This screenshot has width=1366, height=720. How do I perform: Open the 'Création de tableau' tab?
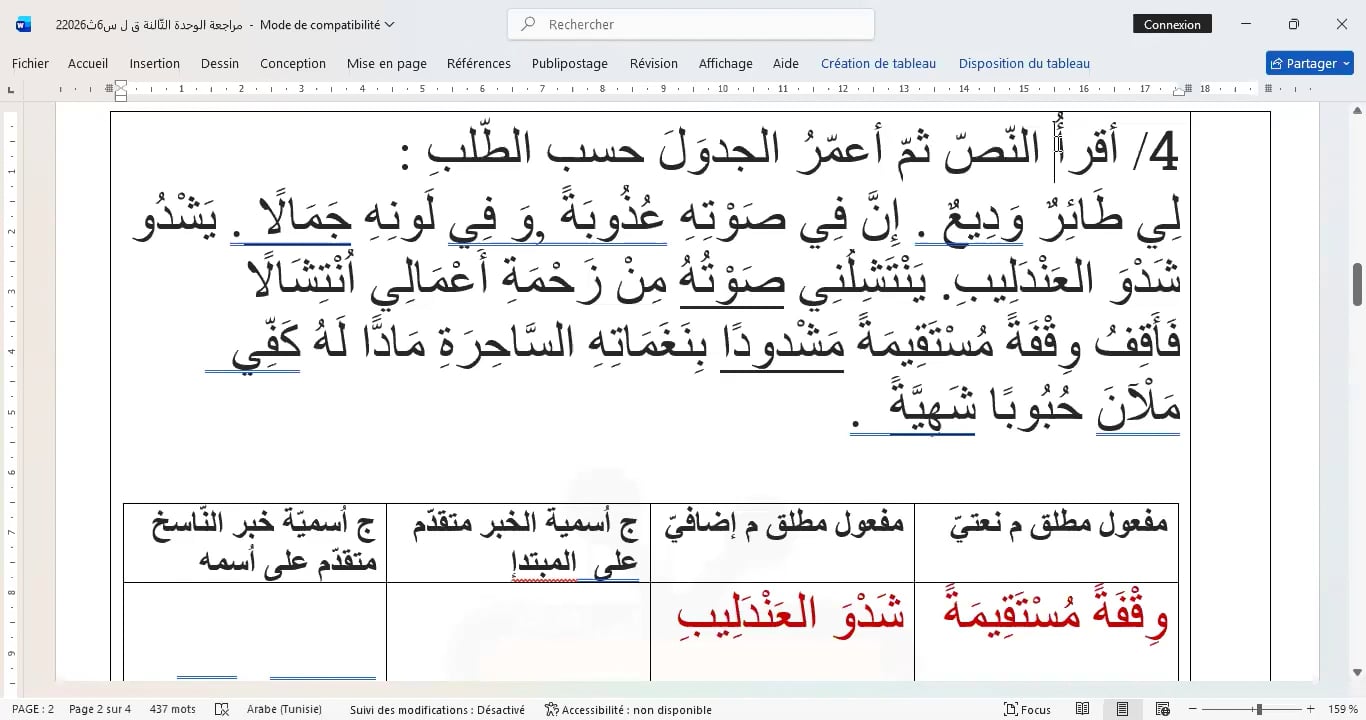[x=878, y=63]
